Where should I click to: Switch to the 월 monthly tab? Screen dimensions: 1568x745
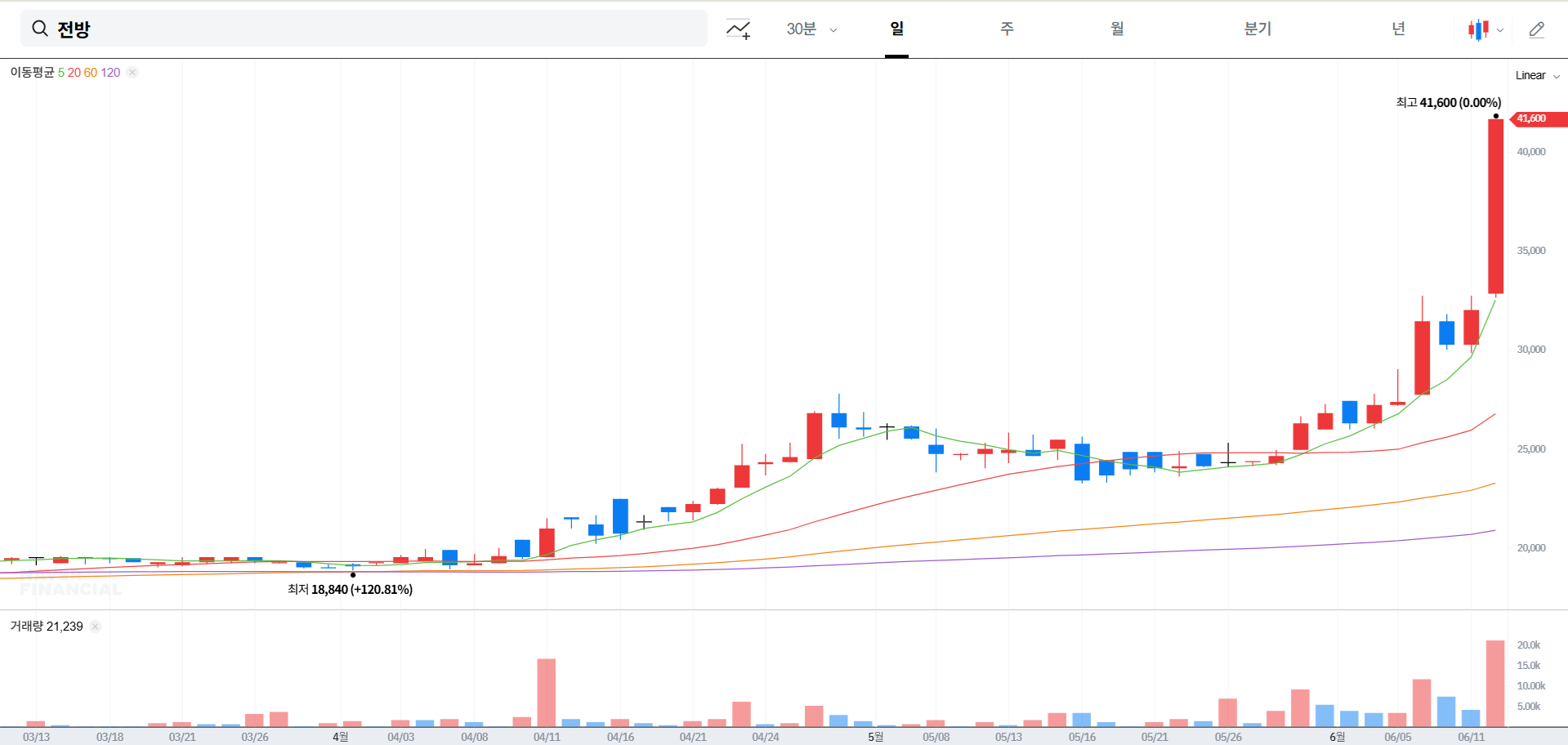(1117, 29)
